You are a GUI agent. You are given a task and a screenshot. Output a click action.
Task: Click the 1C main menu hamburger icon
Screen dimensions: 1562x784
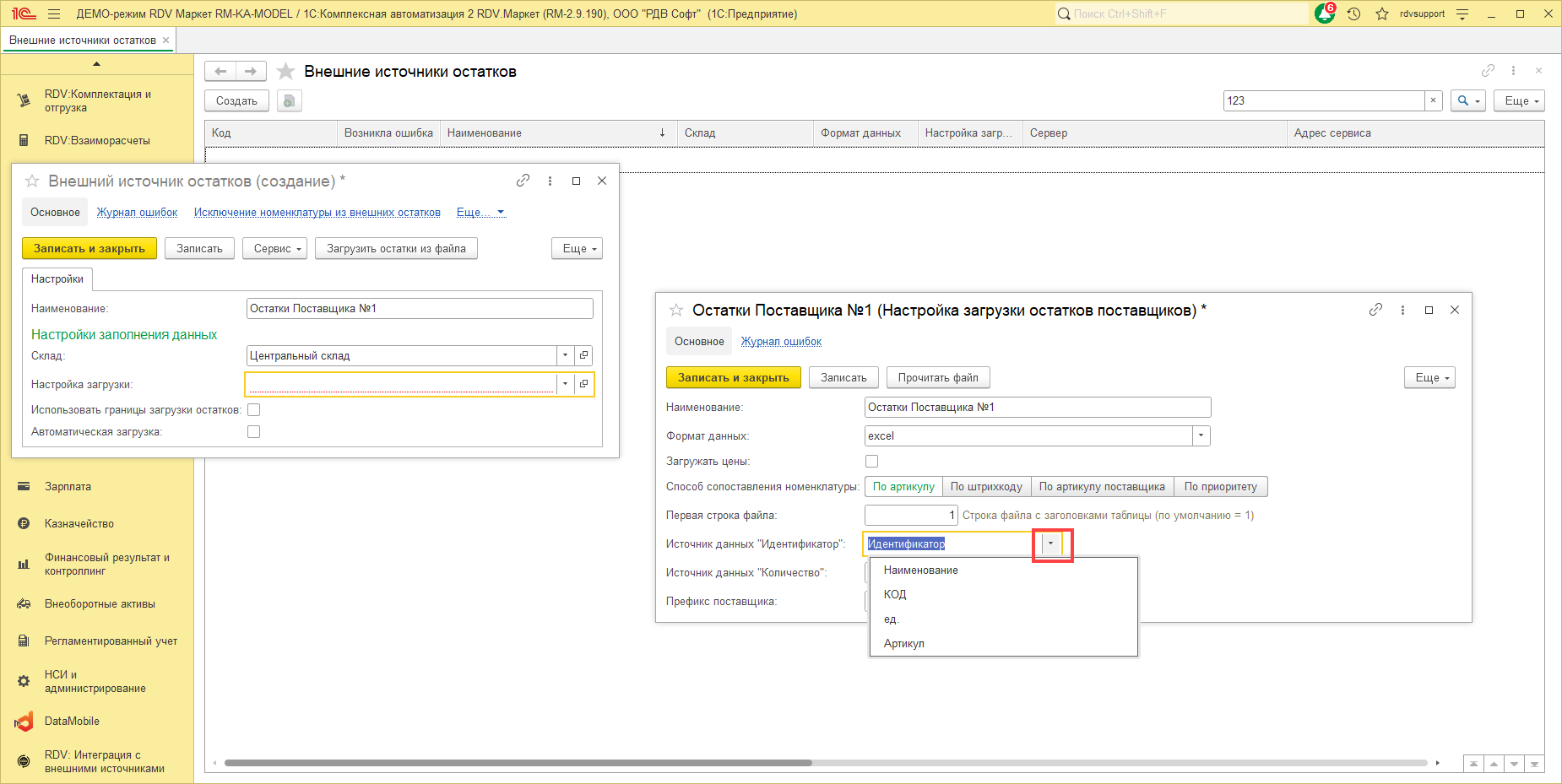[54, 14]
